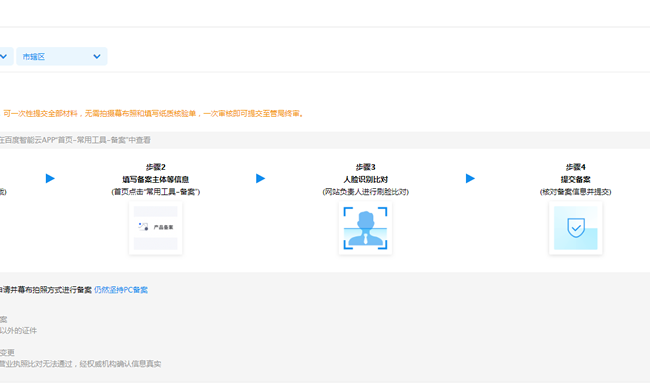Click the blue arrow pointing to 步骤4

point(470,179)
